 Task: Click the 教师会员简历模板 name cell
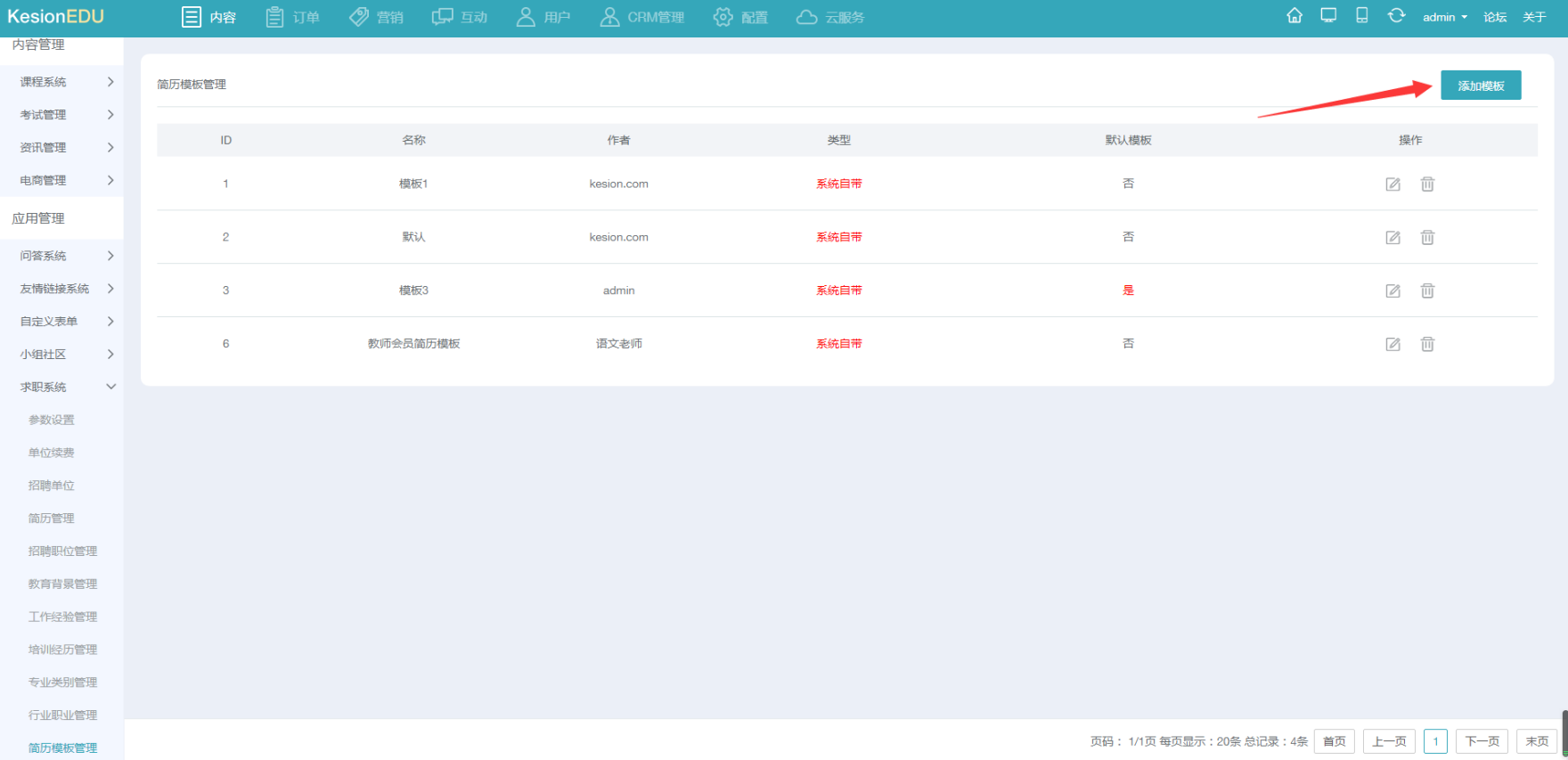tap(414, 344)
